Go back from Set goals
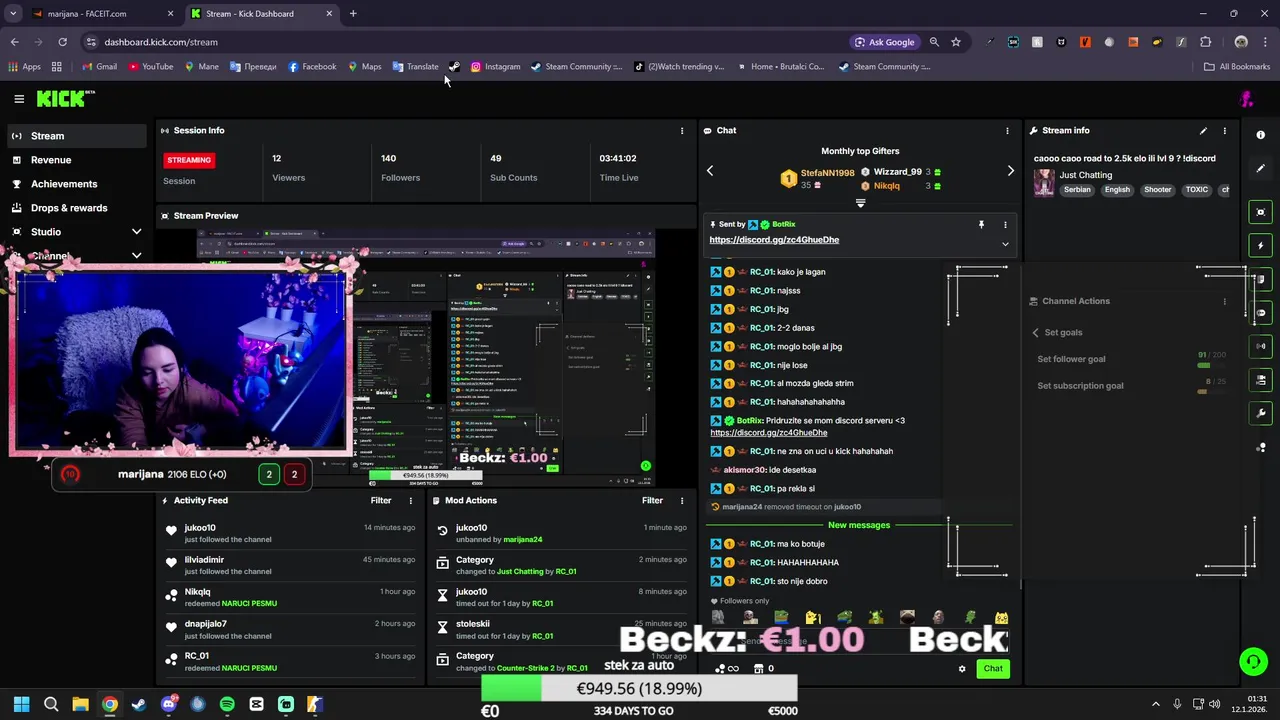1280x720 pixels. pyautogui.click(x=1036, y=333)
